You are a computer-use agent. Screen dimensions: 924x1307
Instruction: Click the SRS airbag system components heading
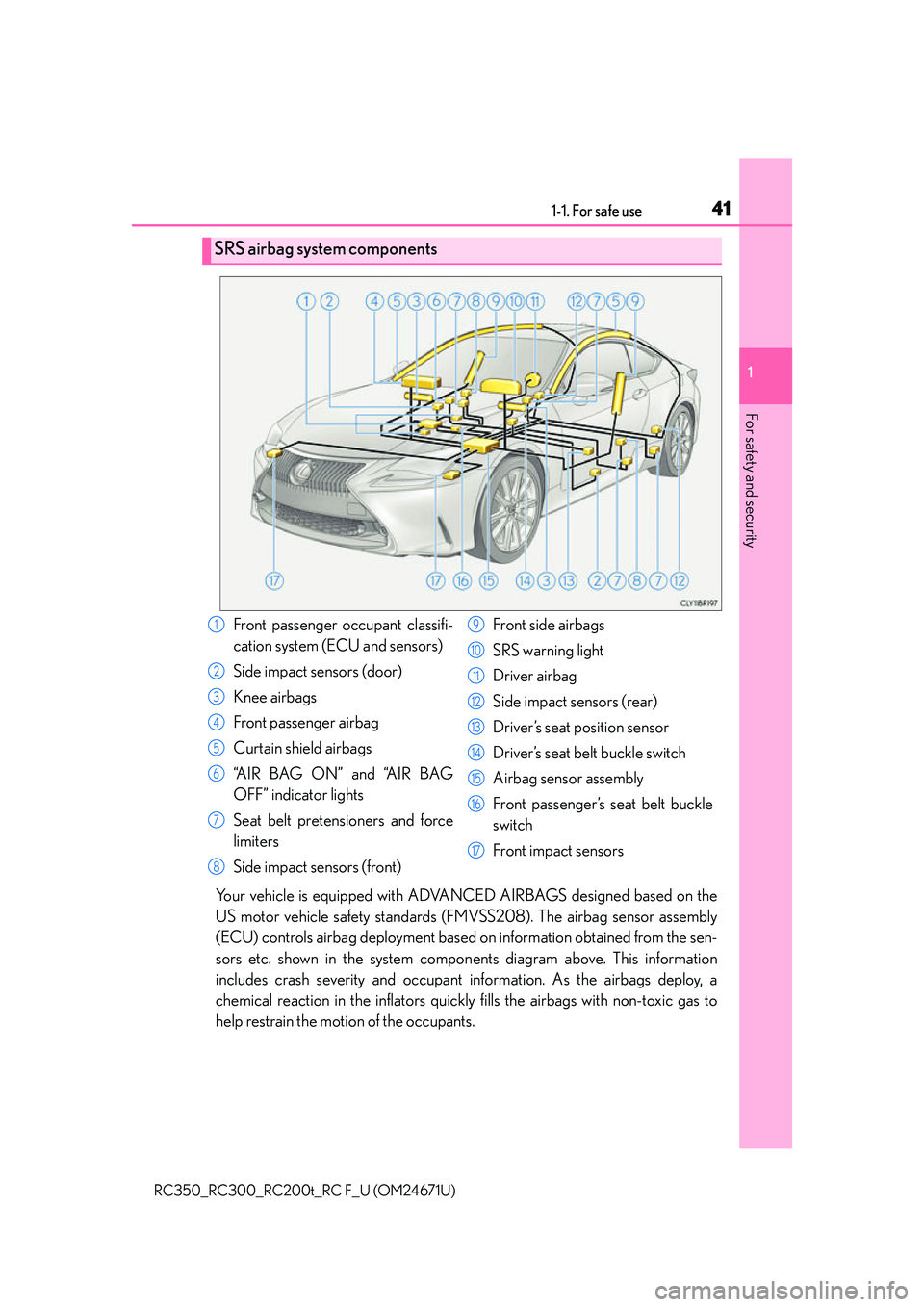click(325, 249)
